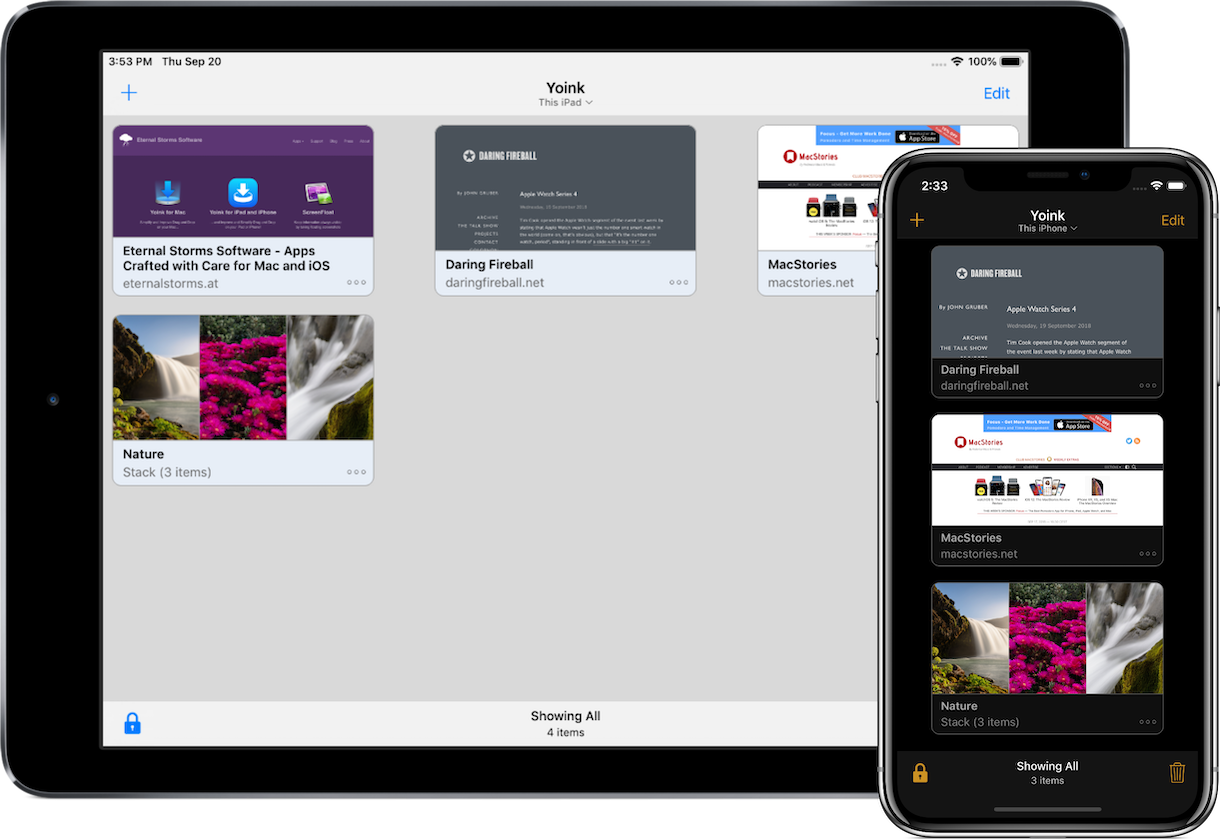Tap the iPhone Wi-Fi status icon
1220x840 pixels.
pyautogui.click(x=1157, y=186)
